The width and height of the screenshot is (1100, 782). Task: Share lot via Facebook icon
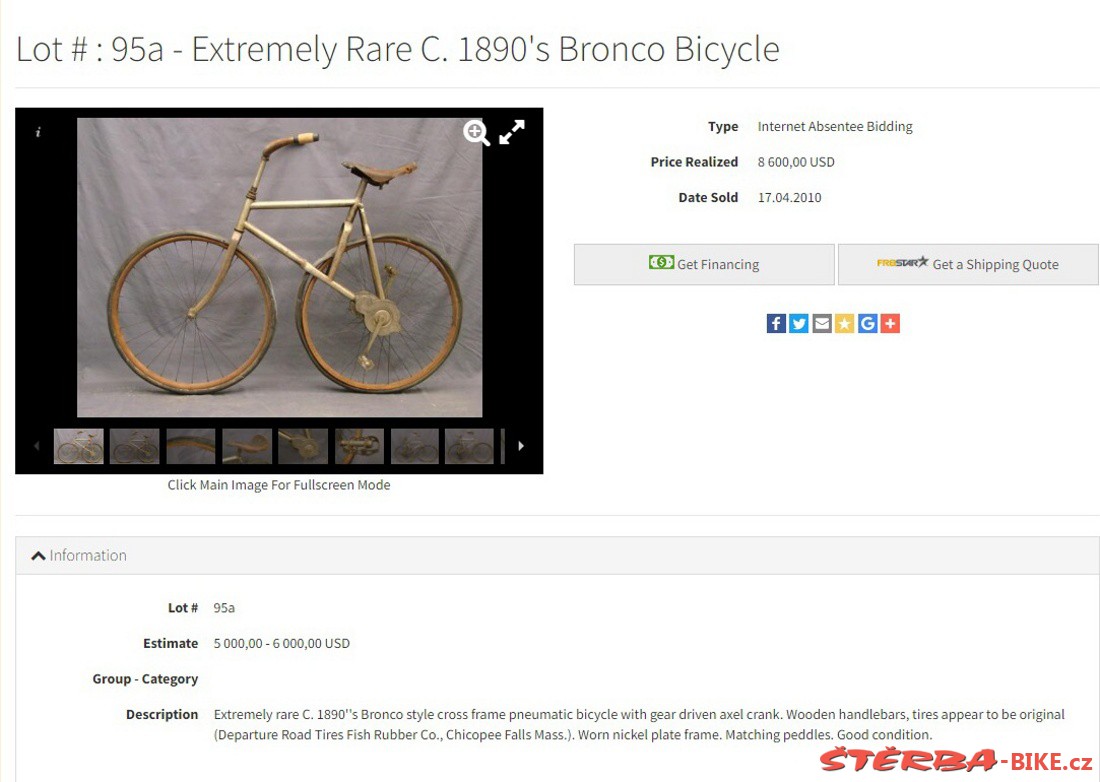(x=776, y=323)
